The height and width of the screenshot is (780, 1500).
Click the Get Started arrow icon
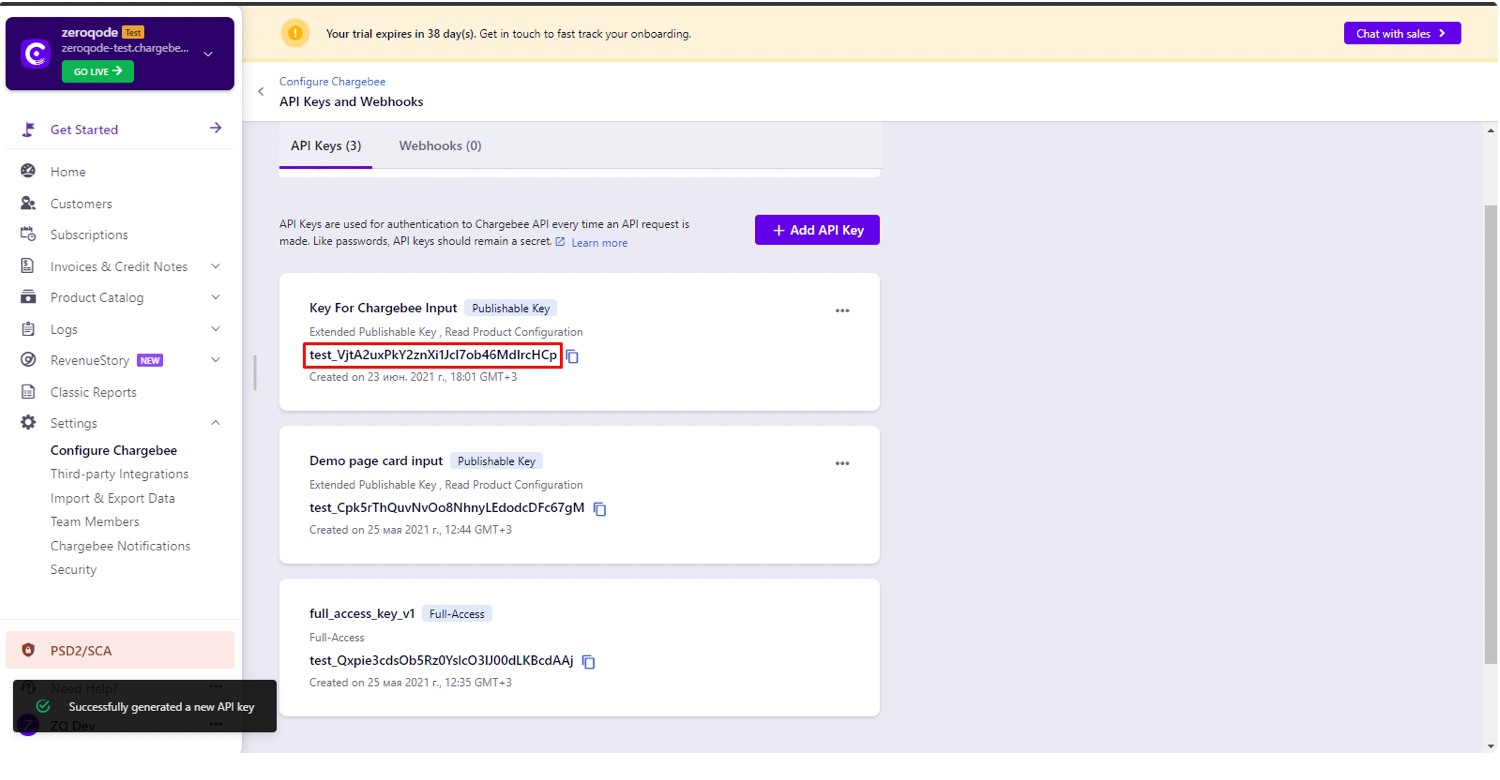pos(215,128)
